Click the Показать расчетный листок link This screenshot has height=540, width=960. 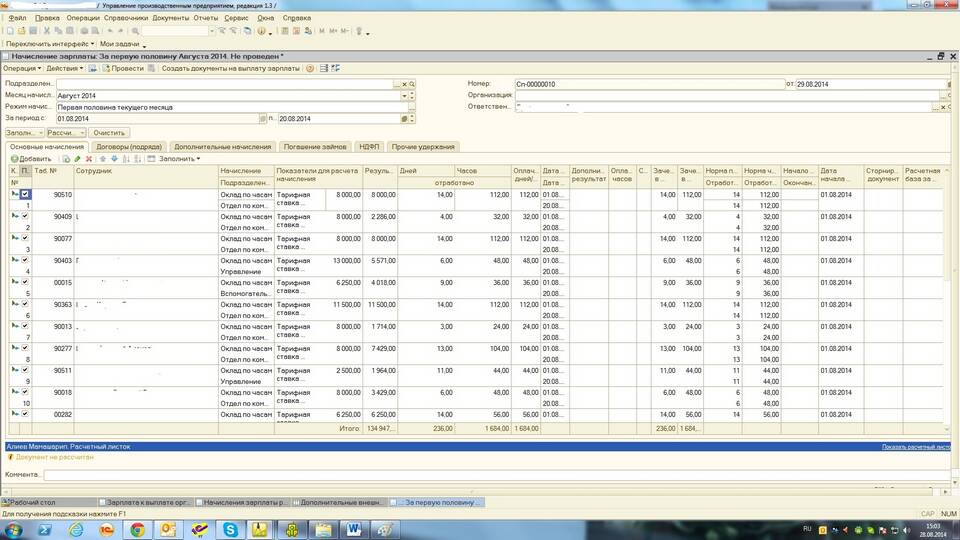tap(915, 447)
